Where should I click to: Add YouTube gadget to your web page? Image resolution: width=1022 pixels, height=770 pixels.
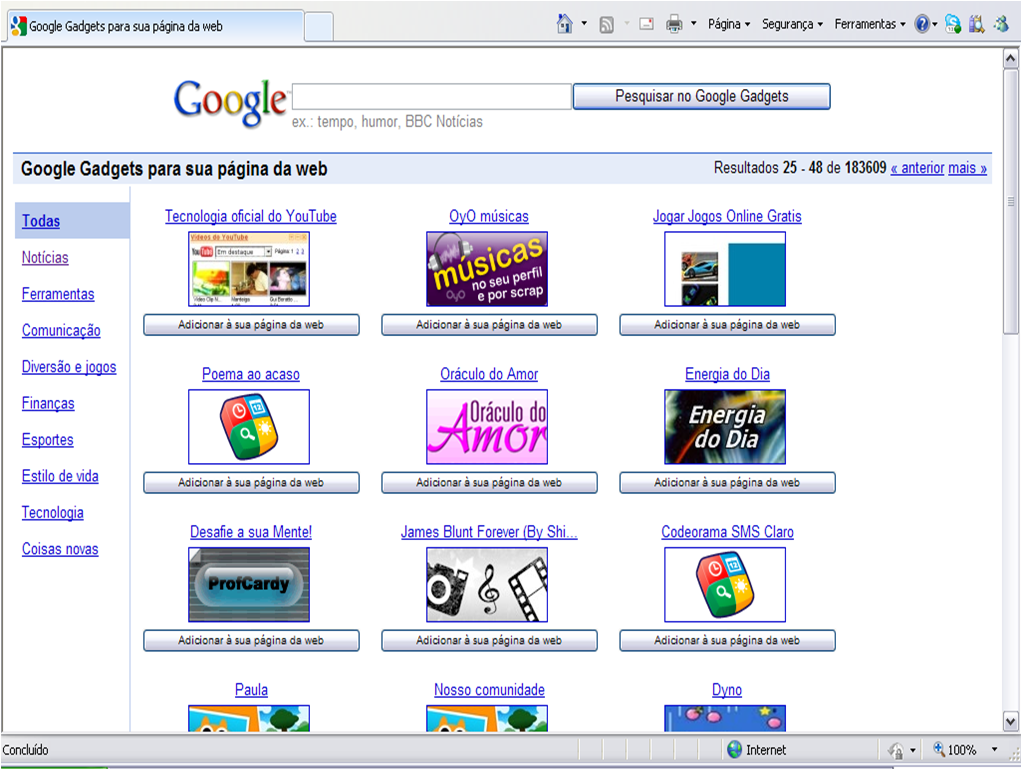pos(251,325)
